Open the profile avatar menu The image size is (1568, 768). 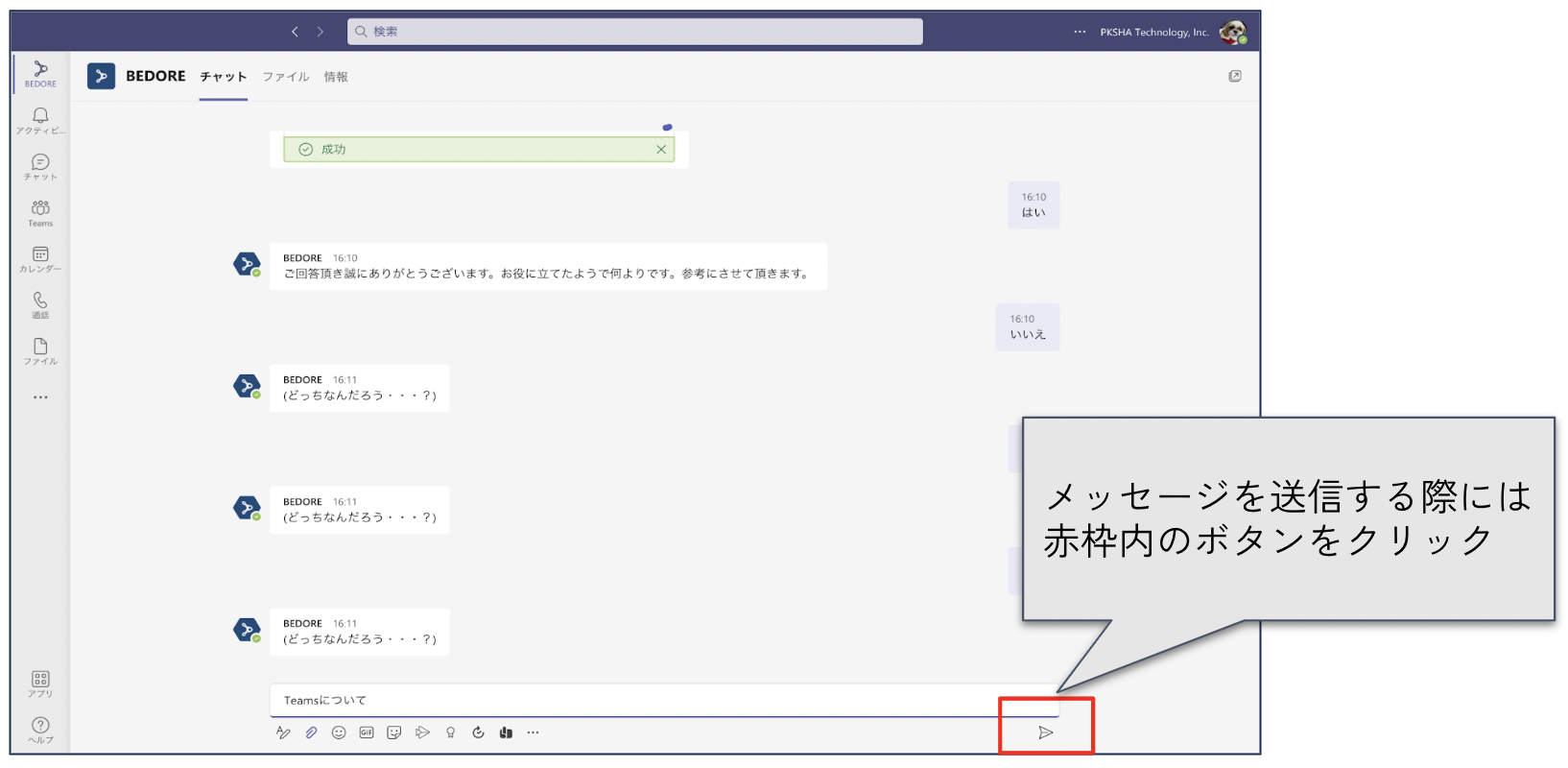1233,32
